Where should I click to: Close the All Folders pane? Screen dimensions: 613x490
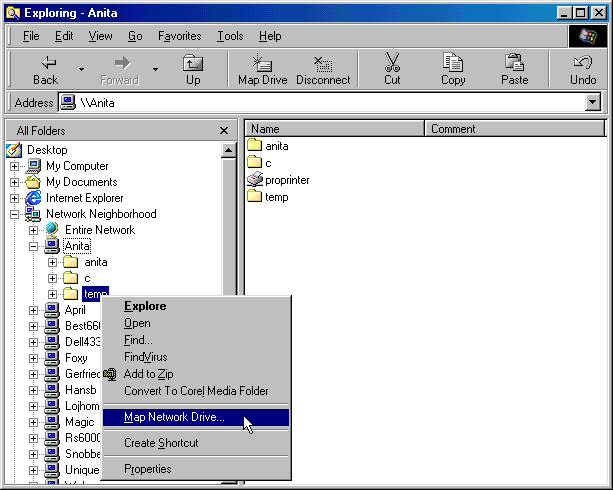224,130
